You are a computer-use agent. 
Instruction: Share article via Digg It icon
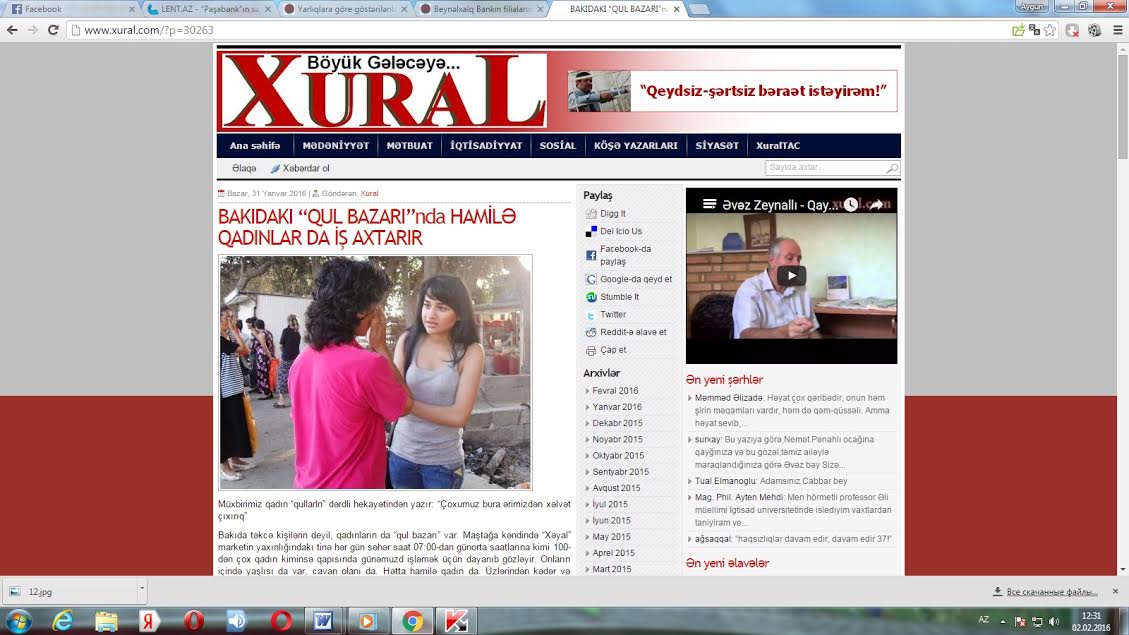click(x=591, y=214)
